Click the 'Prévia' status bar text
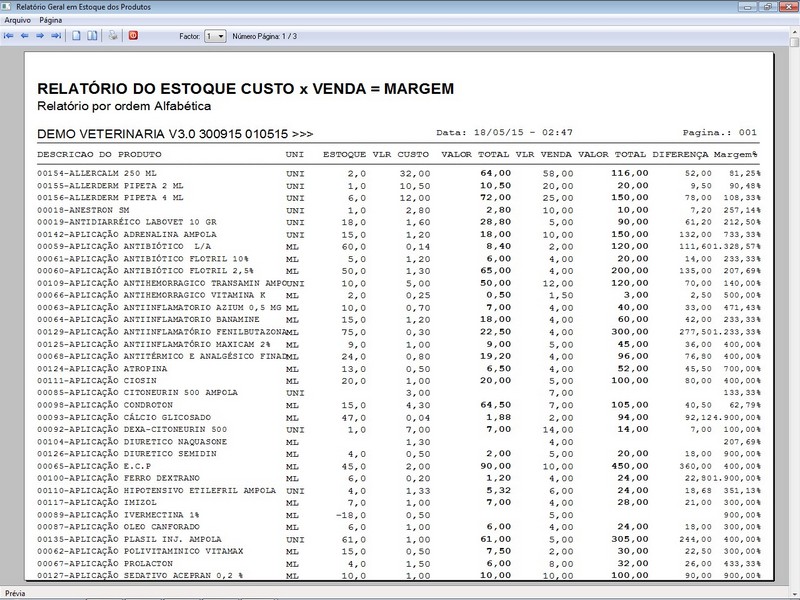Image resolution: width=800 pixels, height=600 pixels. [15, 593]
